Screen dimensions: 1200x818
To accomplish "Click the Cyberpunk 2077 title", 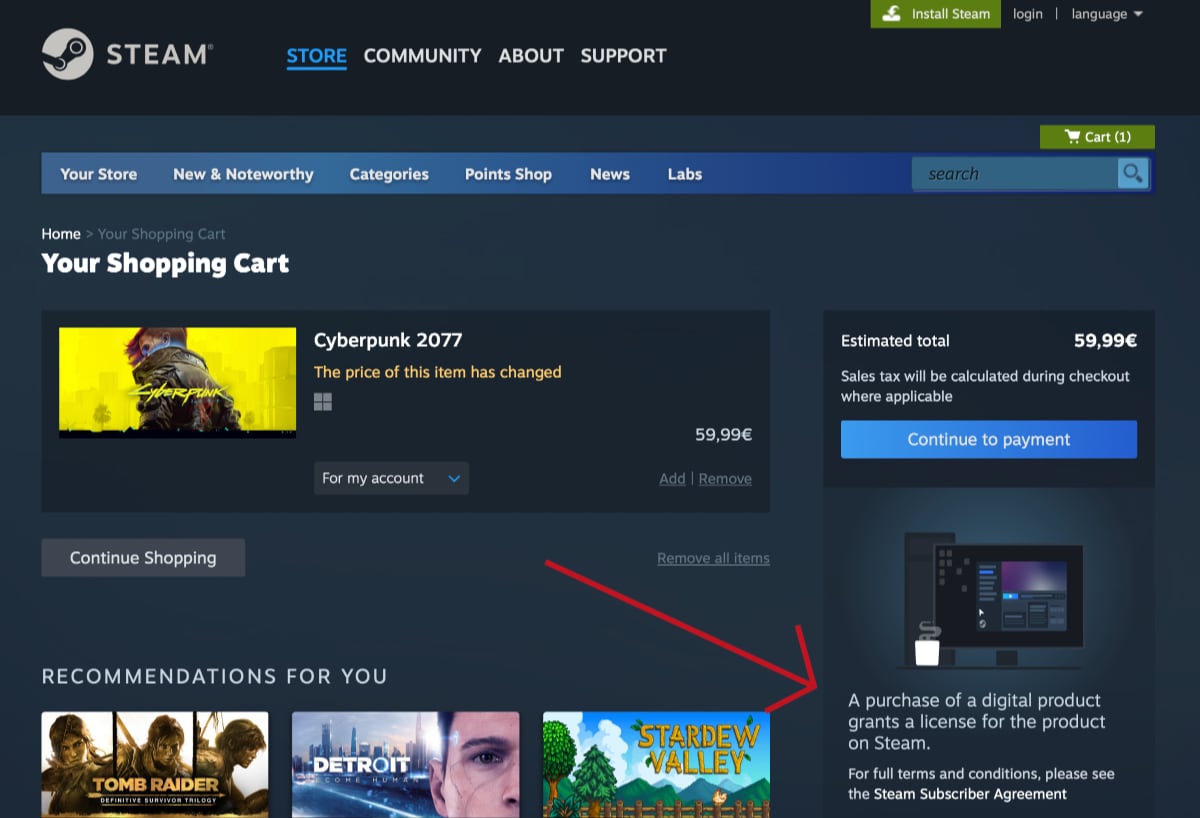I will click(388, 340).
